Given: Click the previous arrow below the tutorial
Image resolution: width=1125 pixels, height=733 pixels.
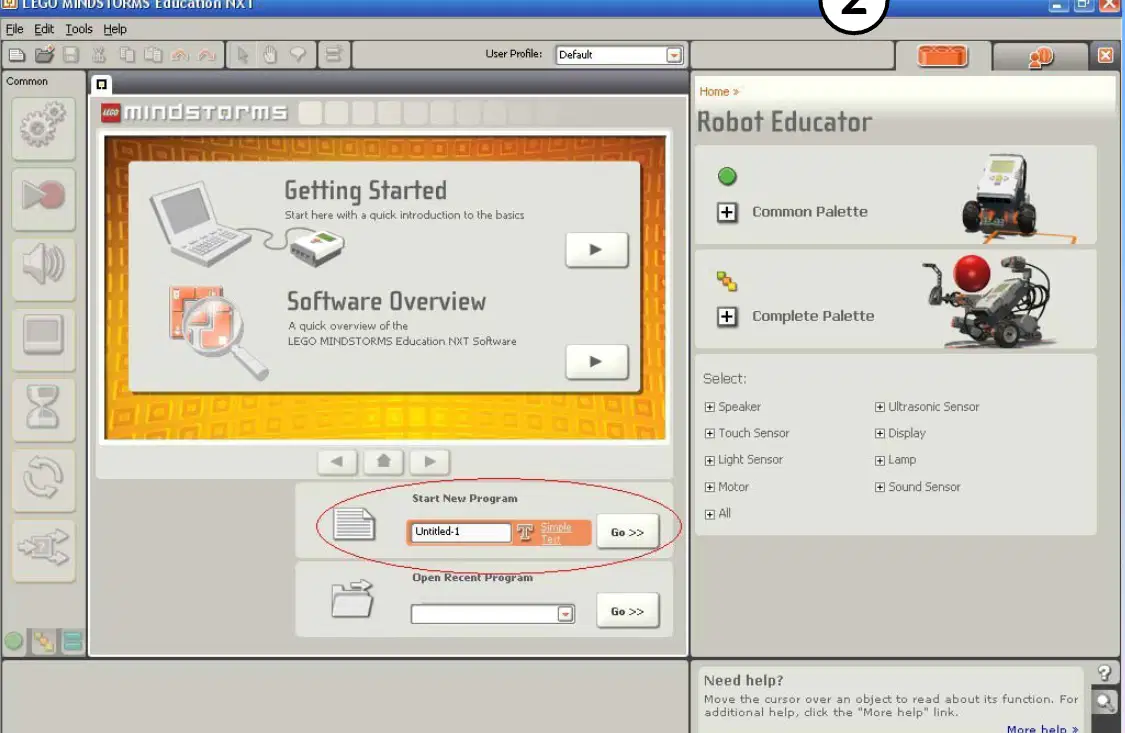Looking at the screenshot, I should point(337,461).
